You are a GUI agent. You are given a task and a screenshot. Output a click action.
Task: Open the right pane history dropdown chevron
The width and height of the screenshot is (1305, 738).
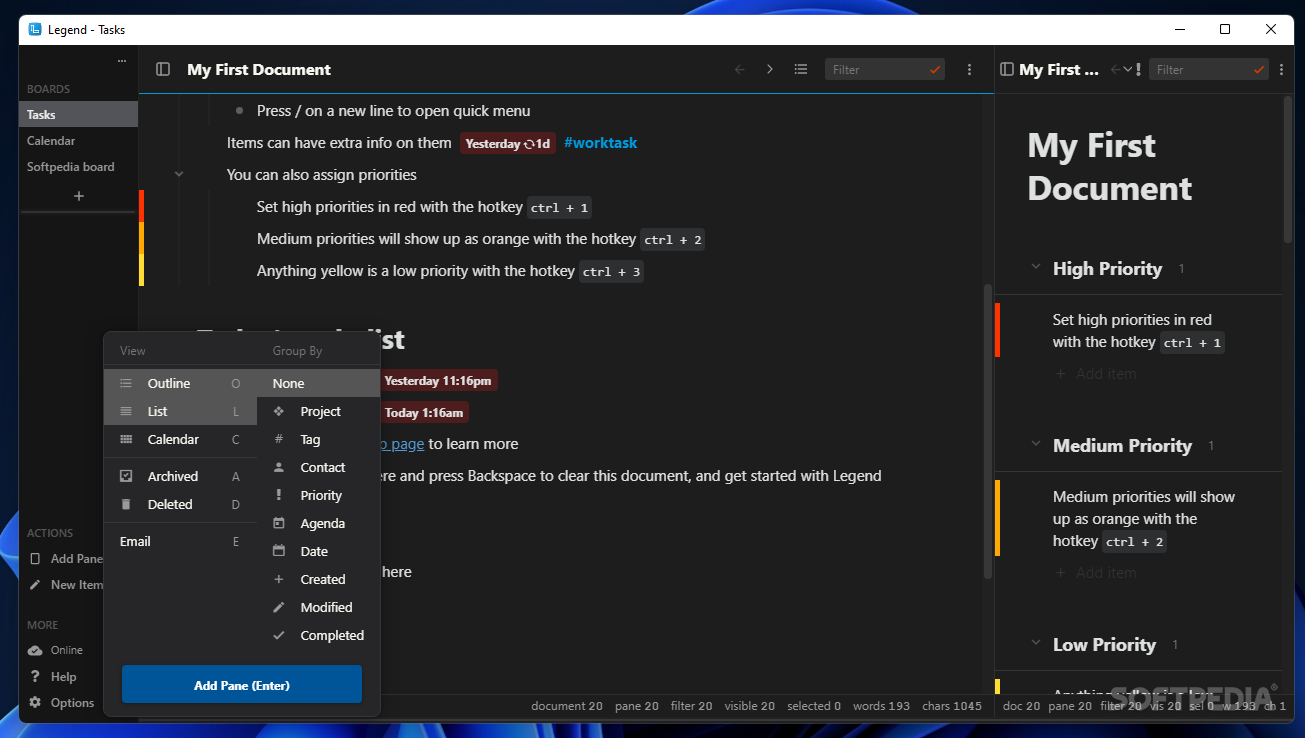click(1127, 69)
